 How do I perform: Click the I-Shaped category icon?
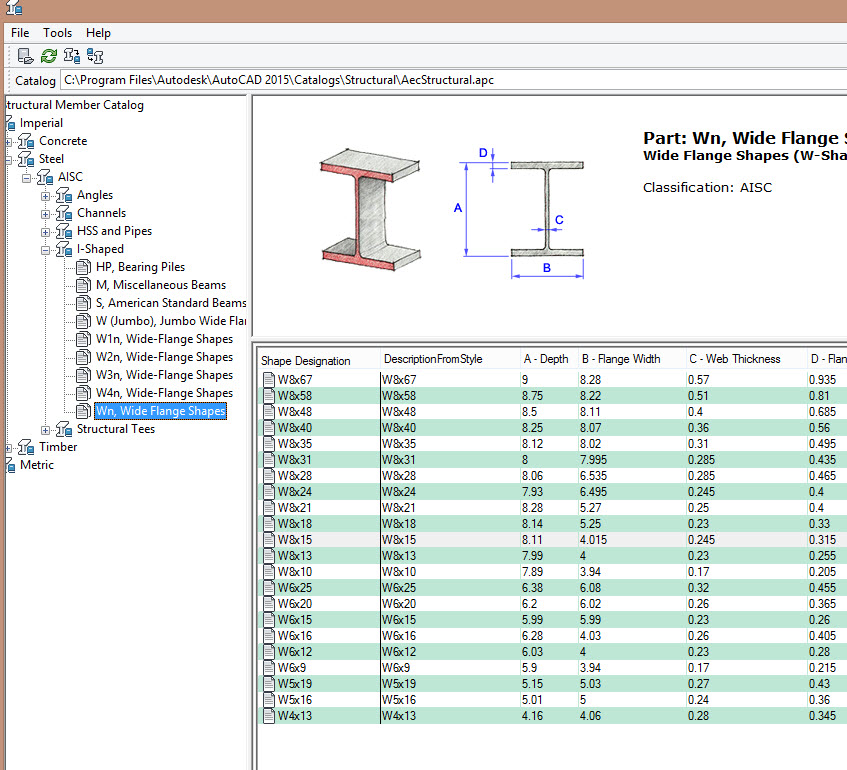(63, 248)
